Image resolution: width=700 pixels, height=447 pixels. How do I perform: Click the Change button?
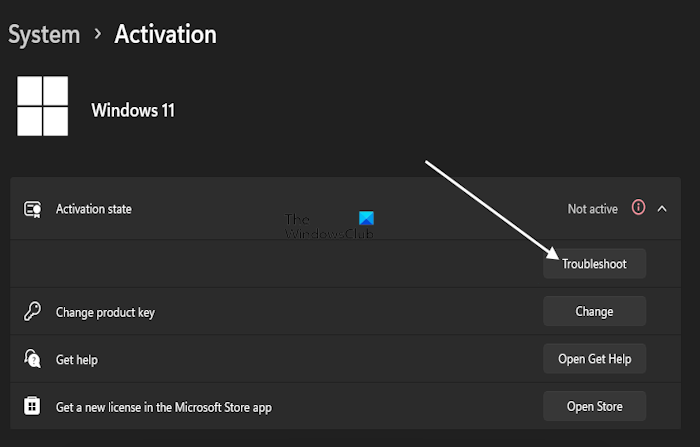594,312
